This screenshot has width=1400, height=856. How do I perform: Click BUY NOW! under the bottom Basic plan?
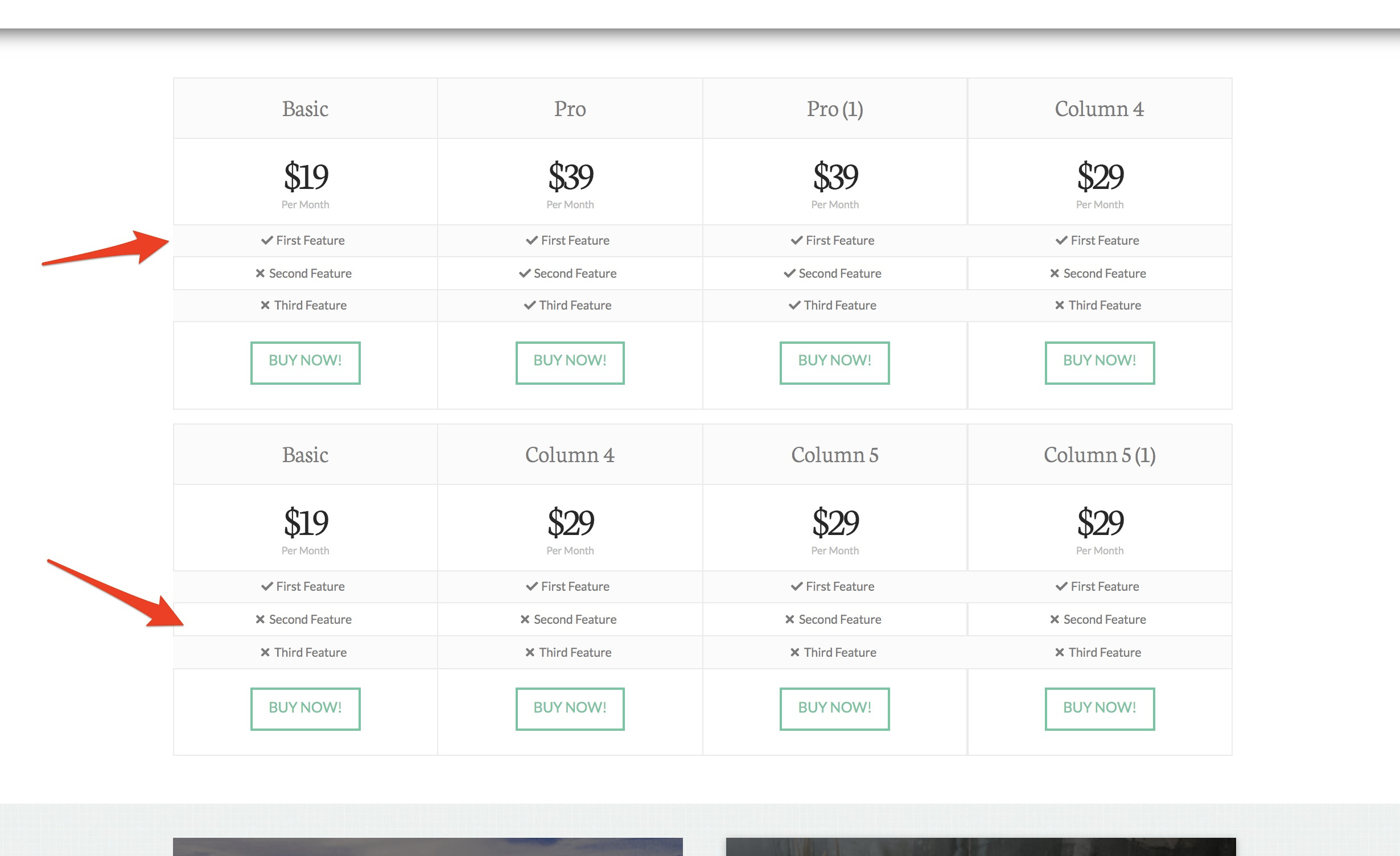point(306,709)
